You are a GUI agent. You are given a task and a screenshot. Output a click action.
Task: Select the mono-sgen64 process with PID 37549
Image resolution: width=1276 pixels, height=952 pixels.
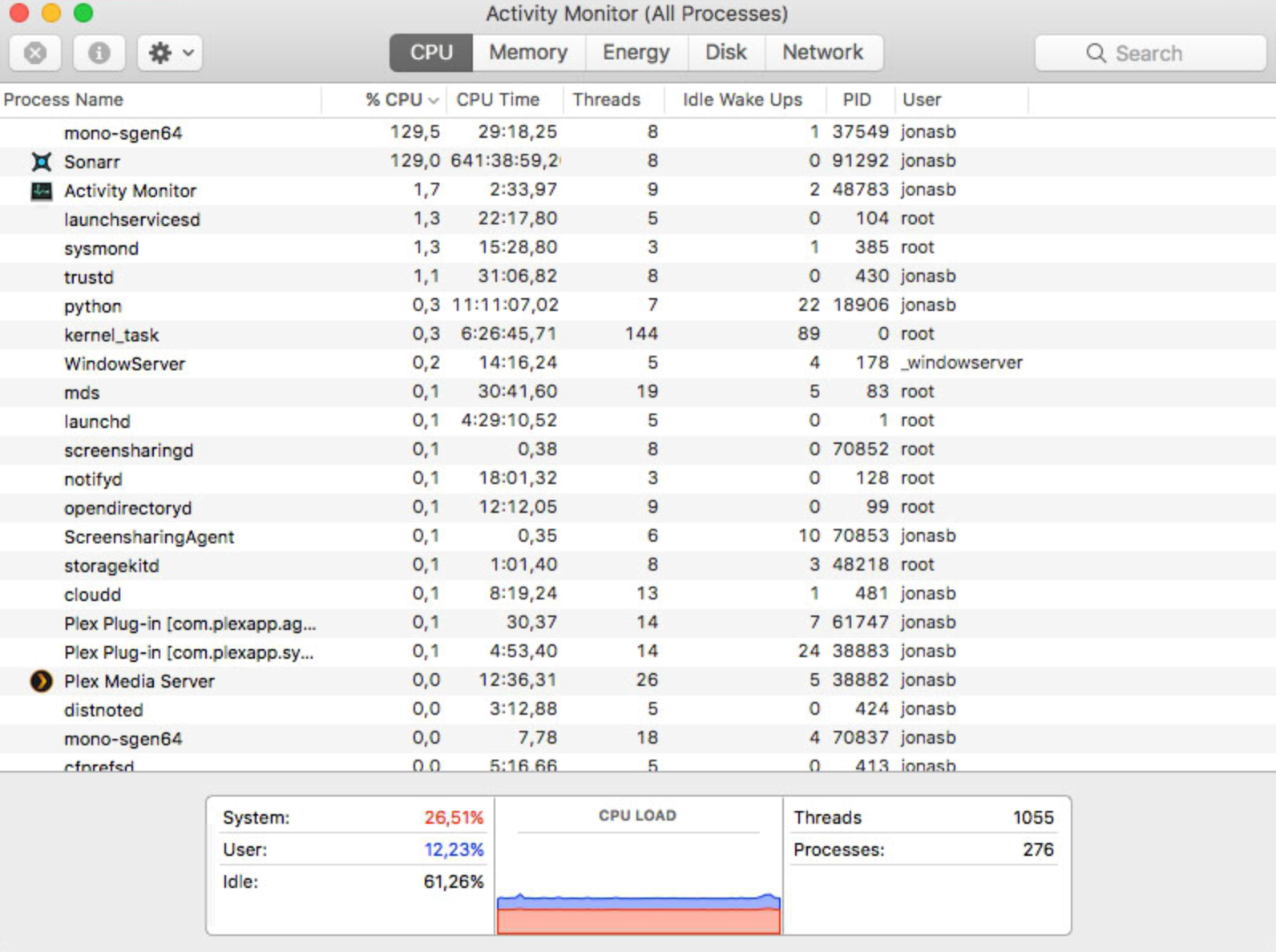point(638,132)
